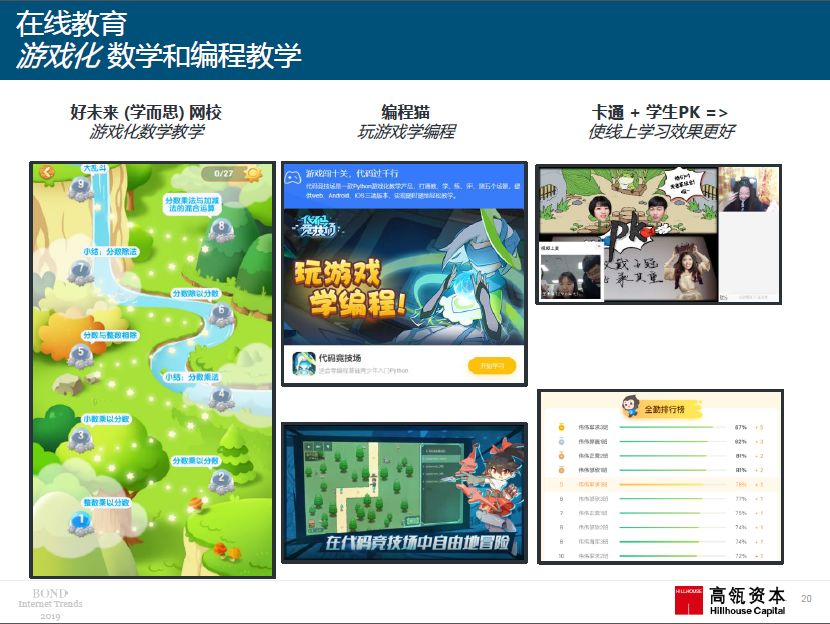Viewport: 830px width, 624px height.
Task: Click the 游戏化数学教学 subtitle
Action: pos(147,131)
